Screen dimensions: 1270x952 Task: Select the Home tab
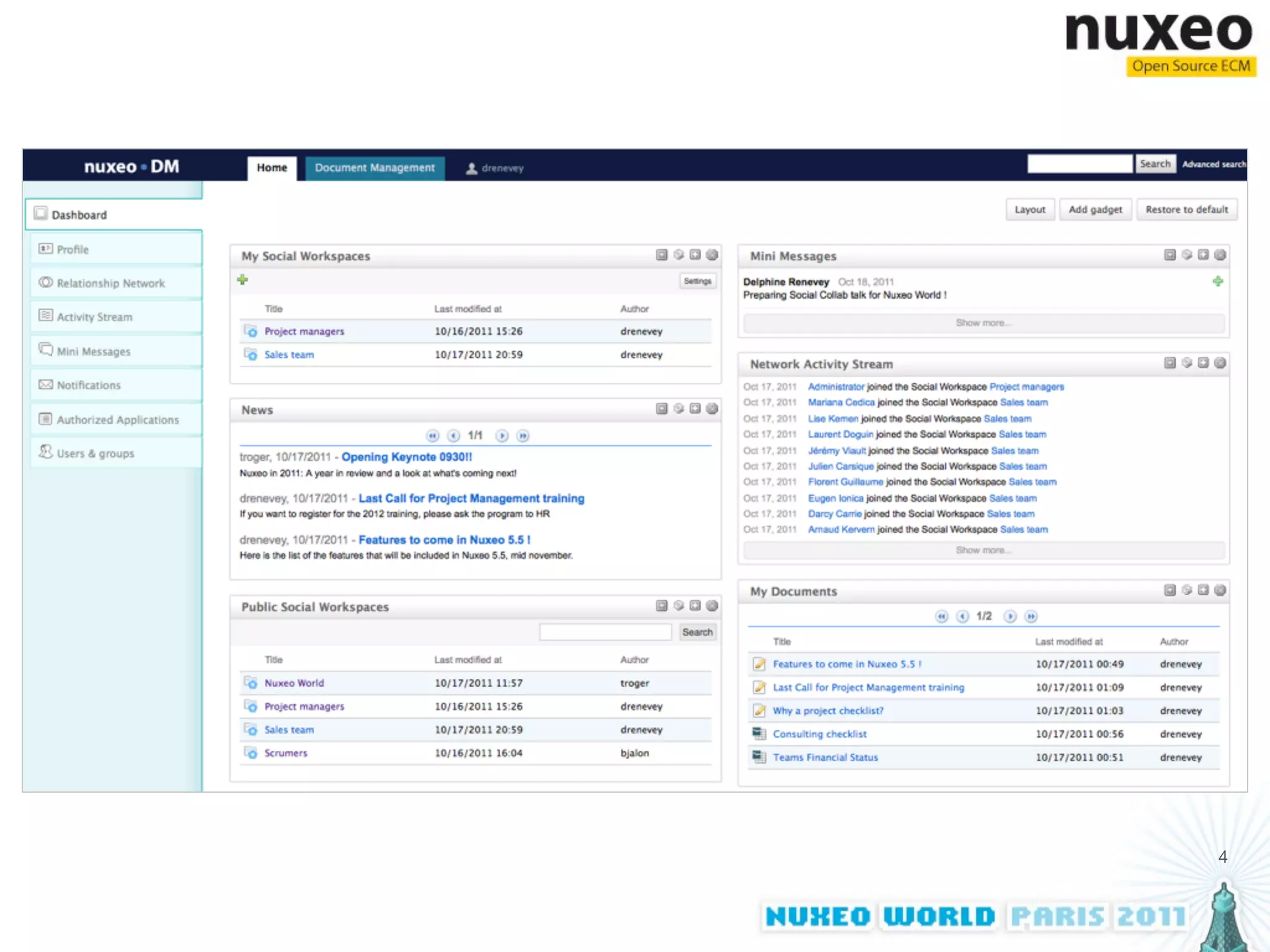(272, 168)
